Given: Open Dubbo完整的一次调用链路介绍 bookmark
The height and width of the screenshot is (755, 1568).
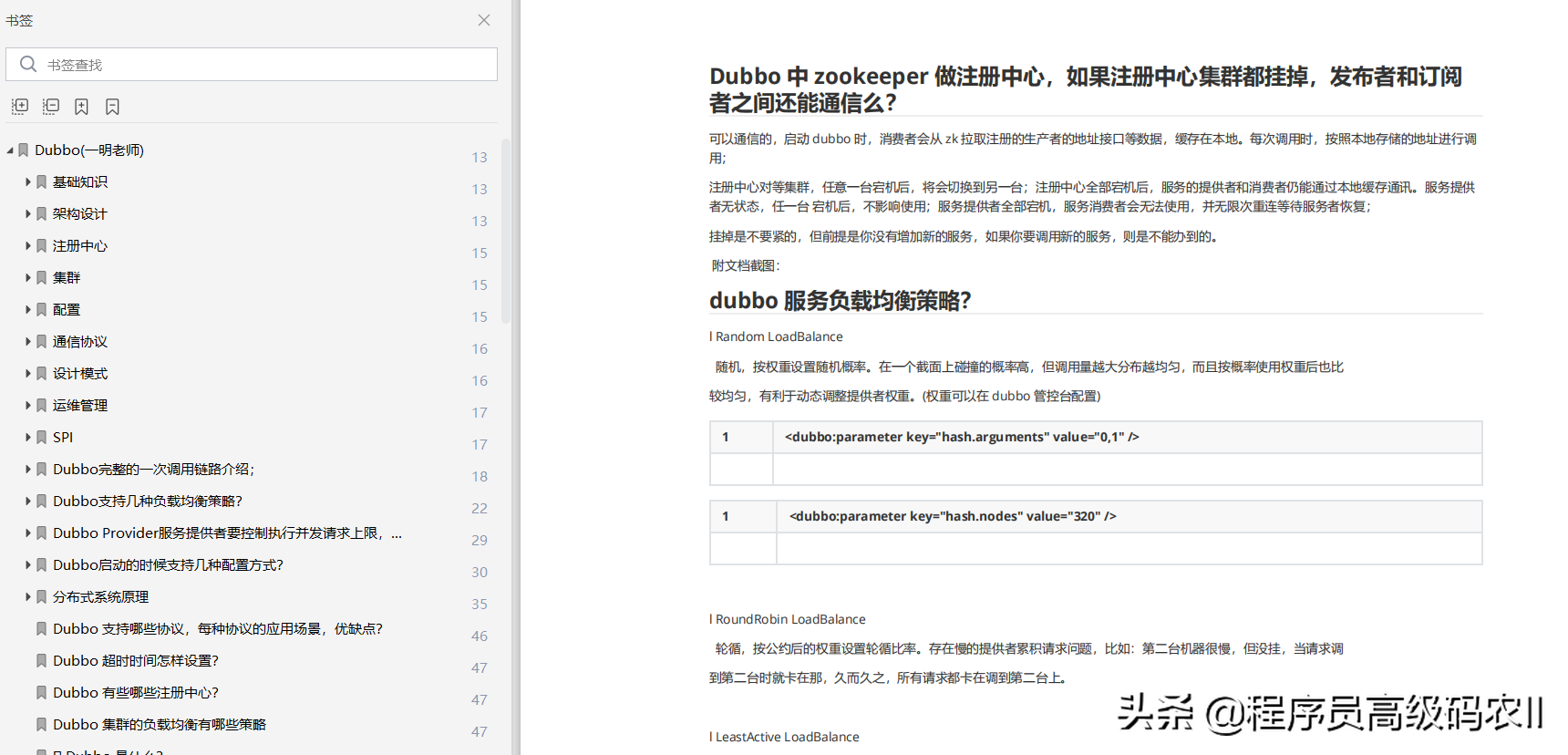Looking at the screenshot, I should pos(154,470).
